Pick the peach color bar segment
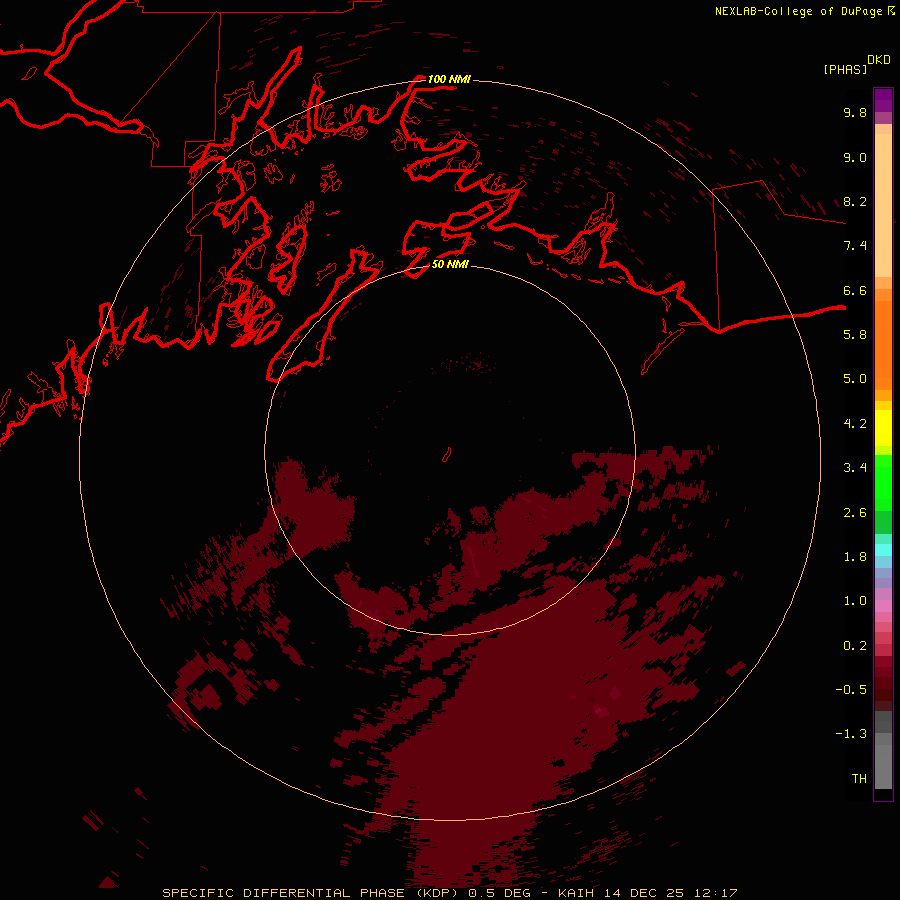The image size is (900, 900). click(x=883, y=205)
